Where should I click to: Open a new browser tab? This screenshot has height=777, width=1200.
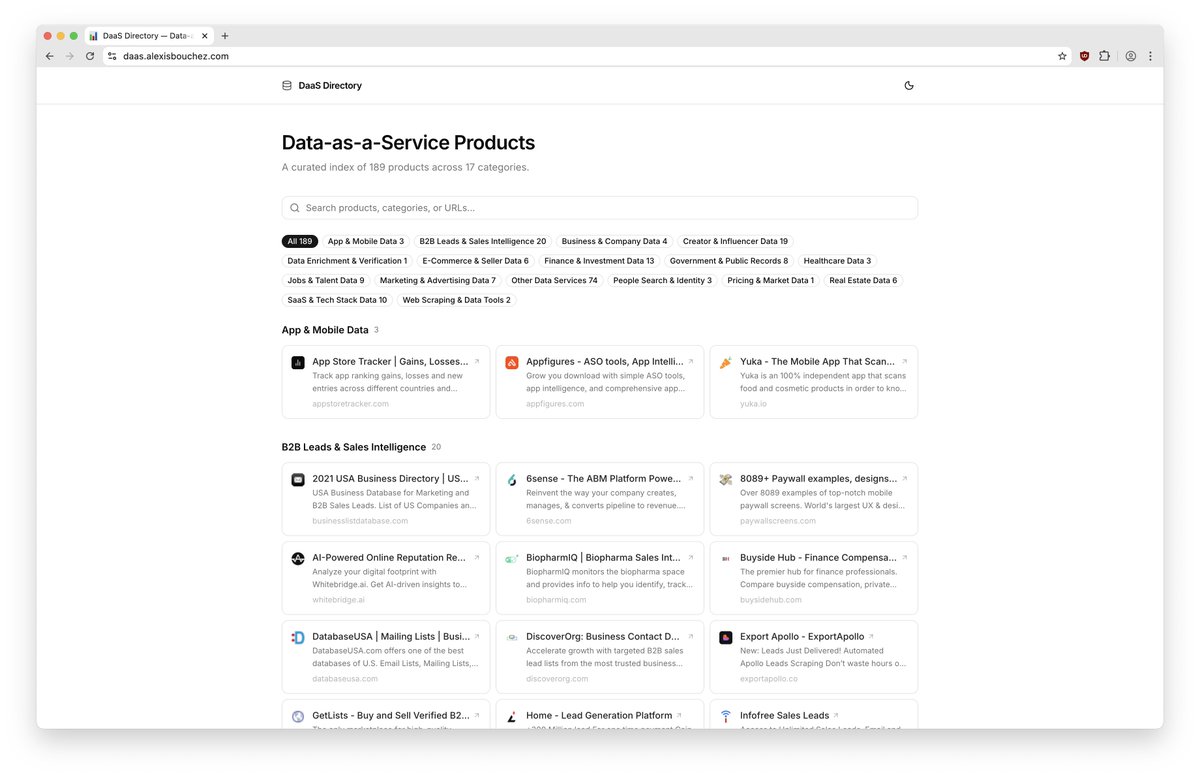pyautogui.click(x=225, y=36)
